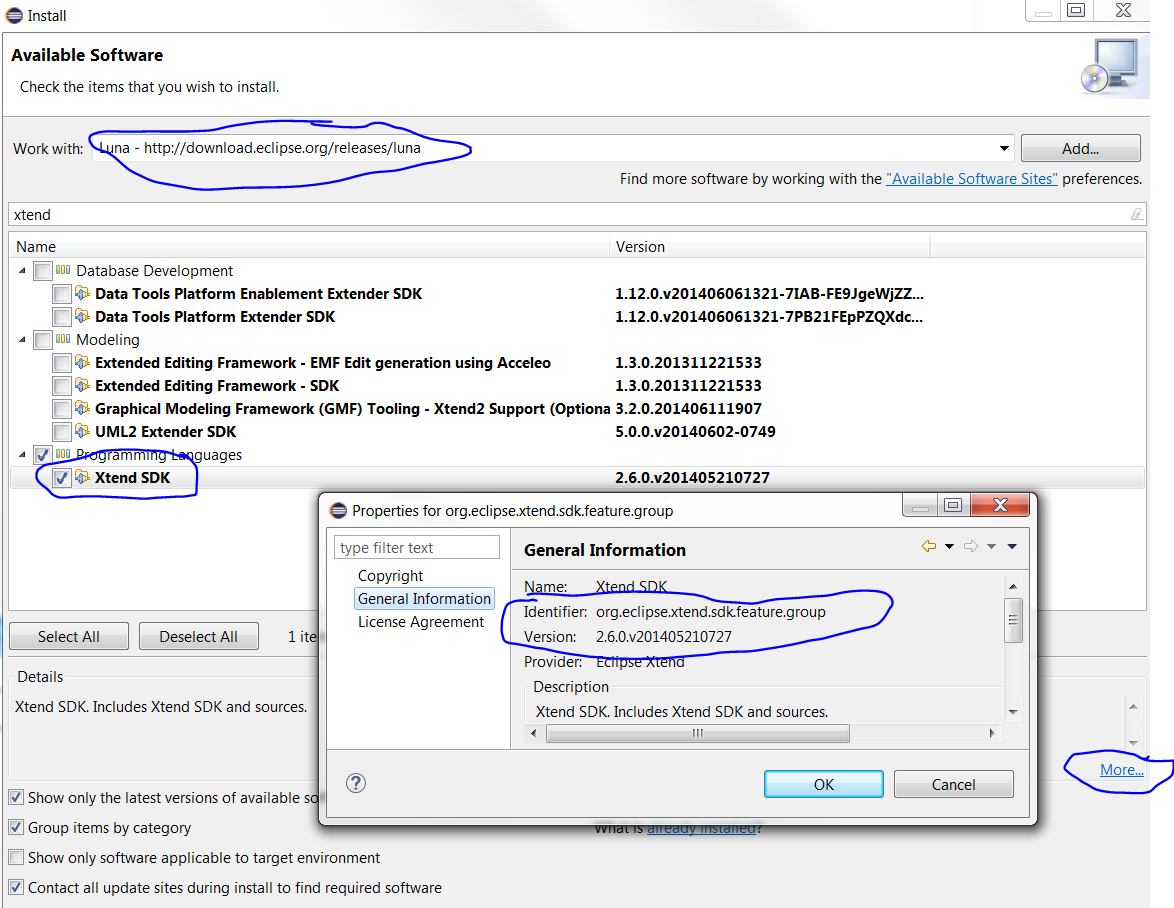
Task: Maximize the Properties dialog
Action: click(952, 505)
